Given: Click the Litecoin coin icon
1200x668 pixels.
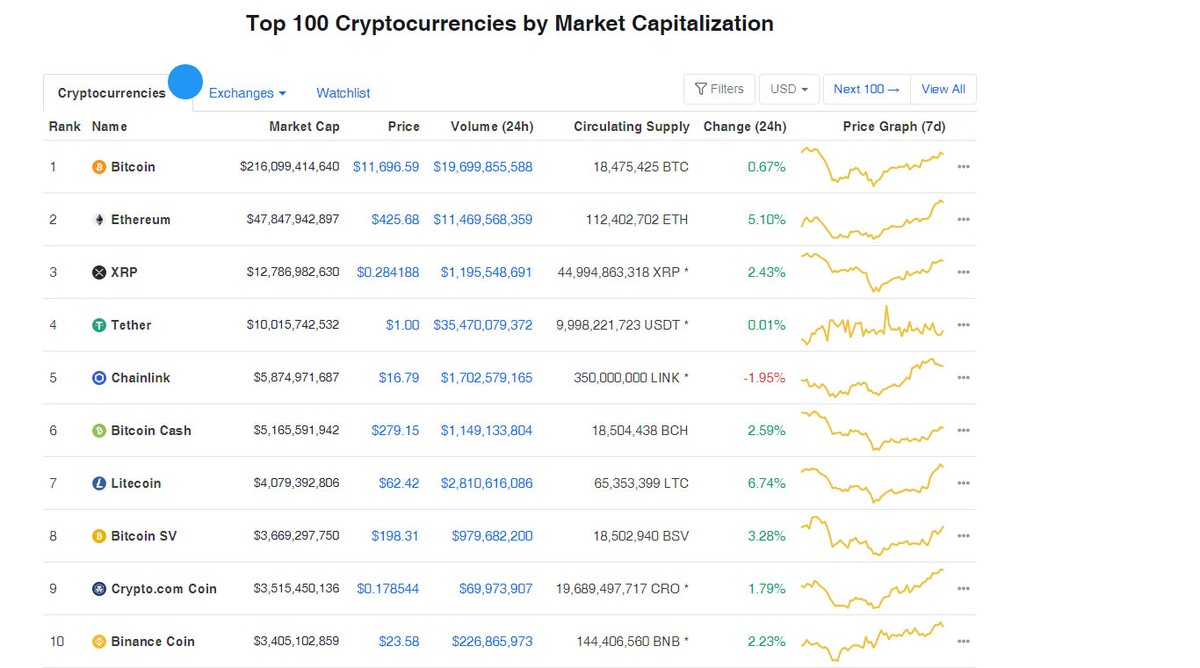Looking at the screenshot, I should [98, 483].
